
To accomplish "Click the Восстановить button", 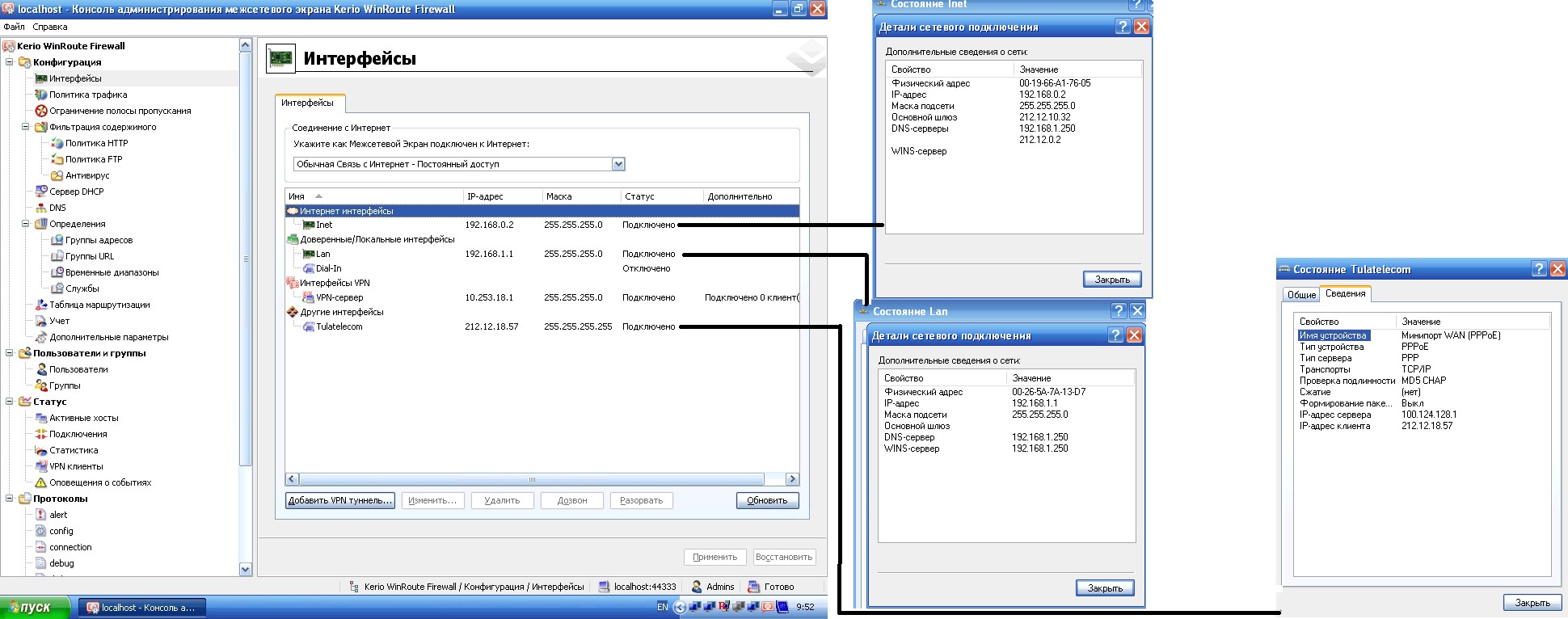I will [784, 557].
